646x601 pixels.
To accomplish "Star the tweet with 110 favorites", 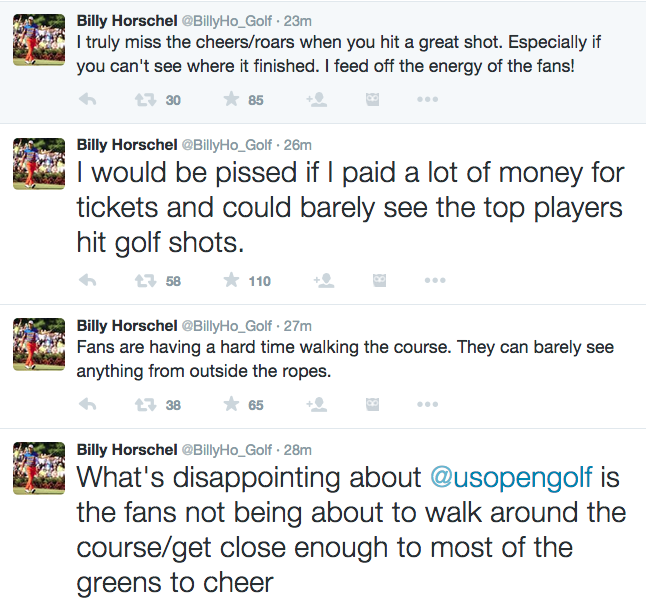I will coord(231,280).
